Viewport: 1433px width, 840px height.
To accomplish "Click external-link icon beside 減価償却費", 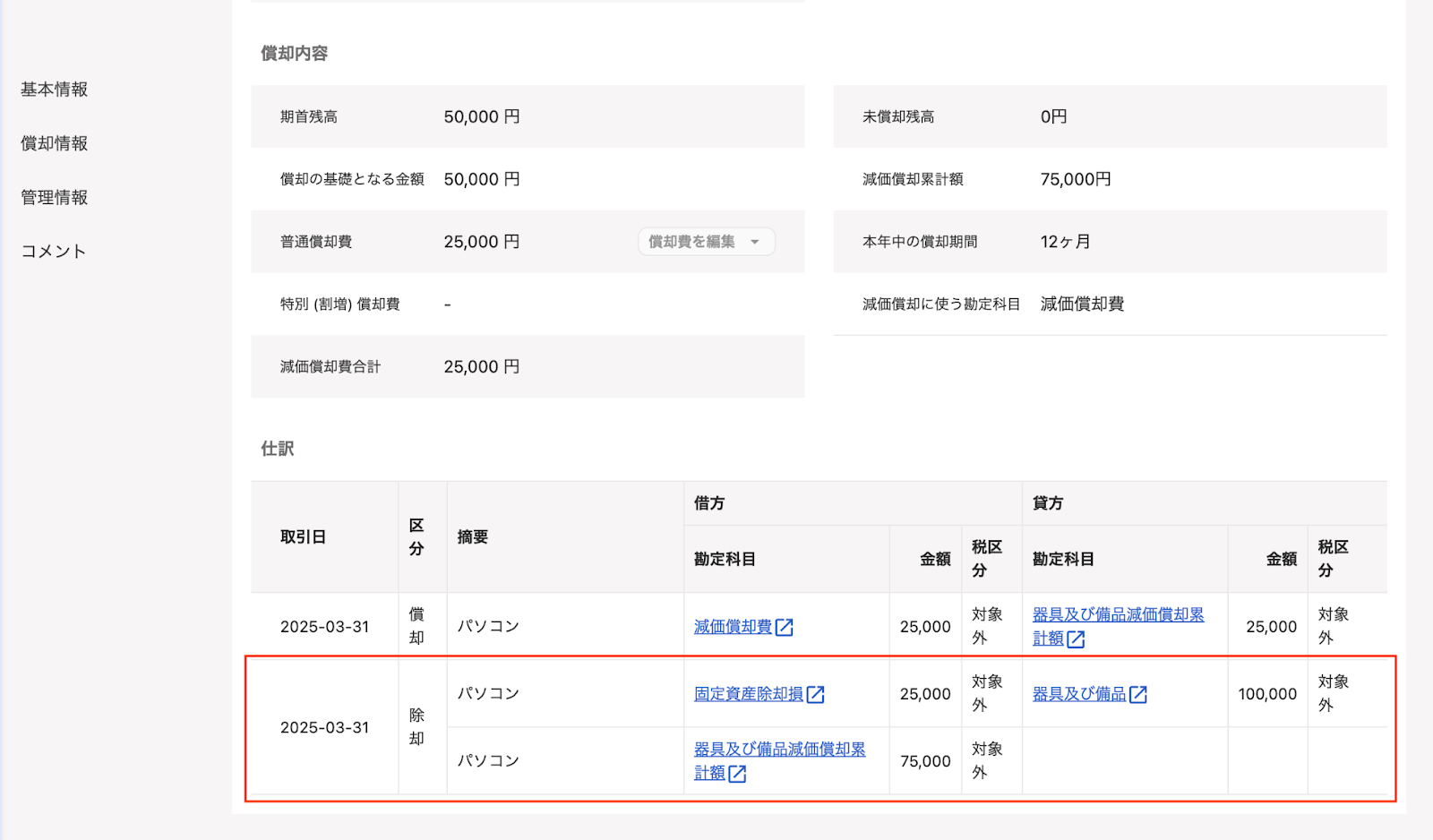I will pos(785,627).
